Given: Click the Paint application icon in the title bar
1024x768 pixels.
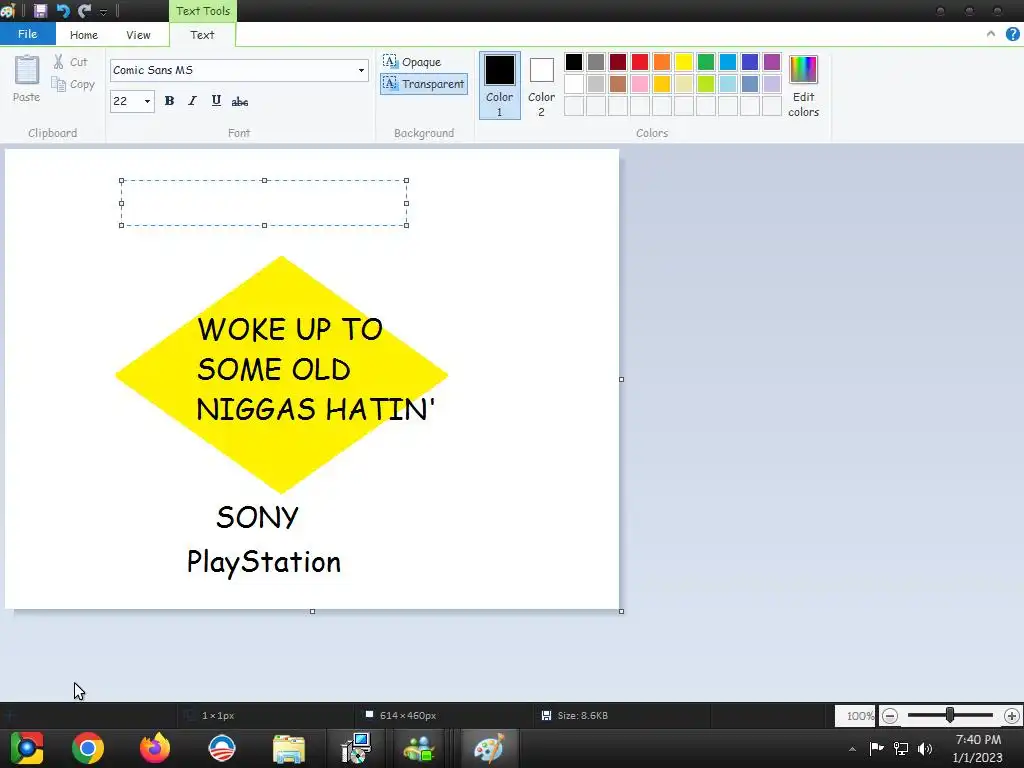Looking at the screenshot, I should [8, 10].
